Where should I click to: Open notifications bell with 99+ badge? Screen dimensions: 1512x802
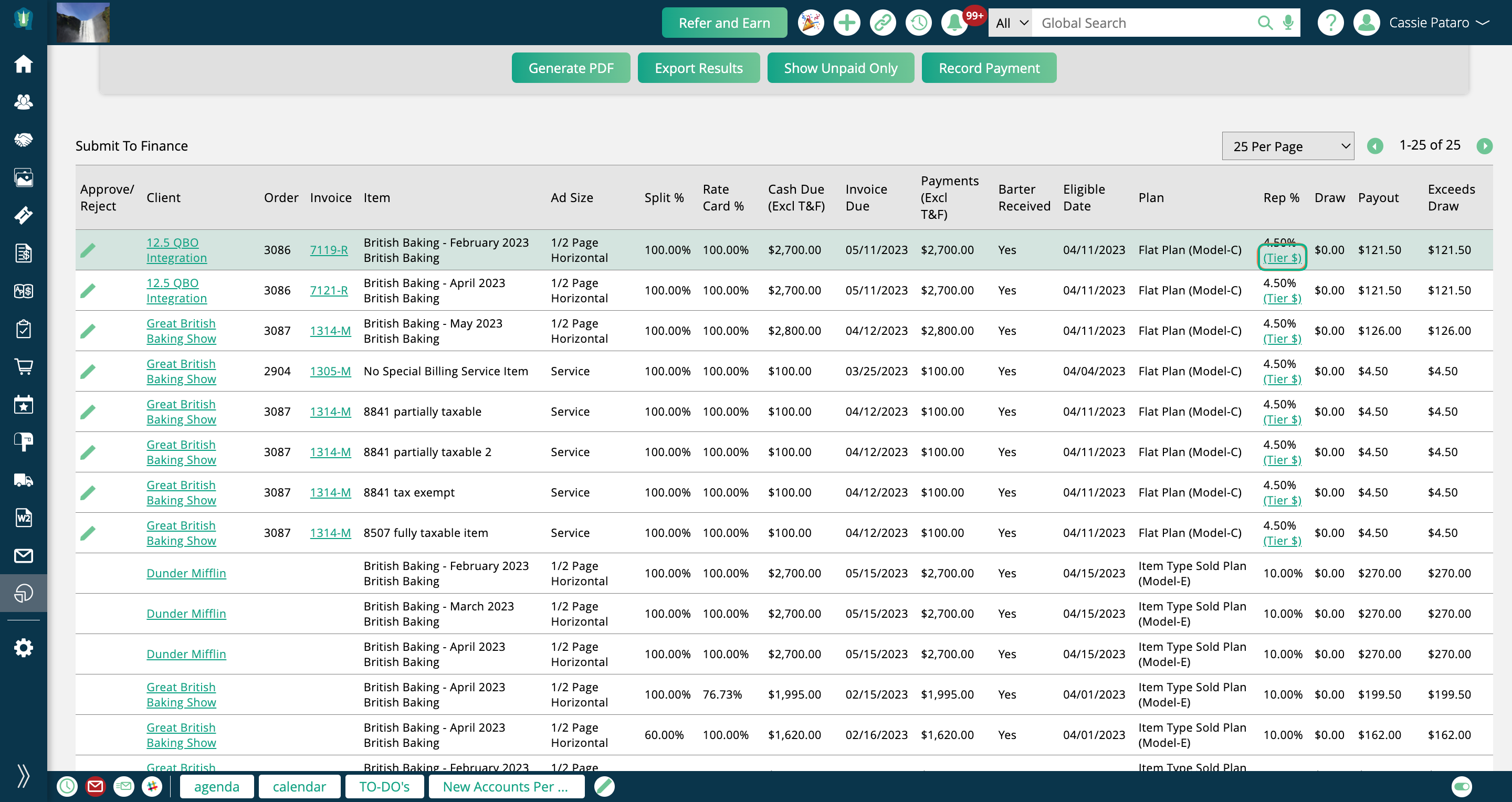coord(954,23)
